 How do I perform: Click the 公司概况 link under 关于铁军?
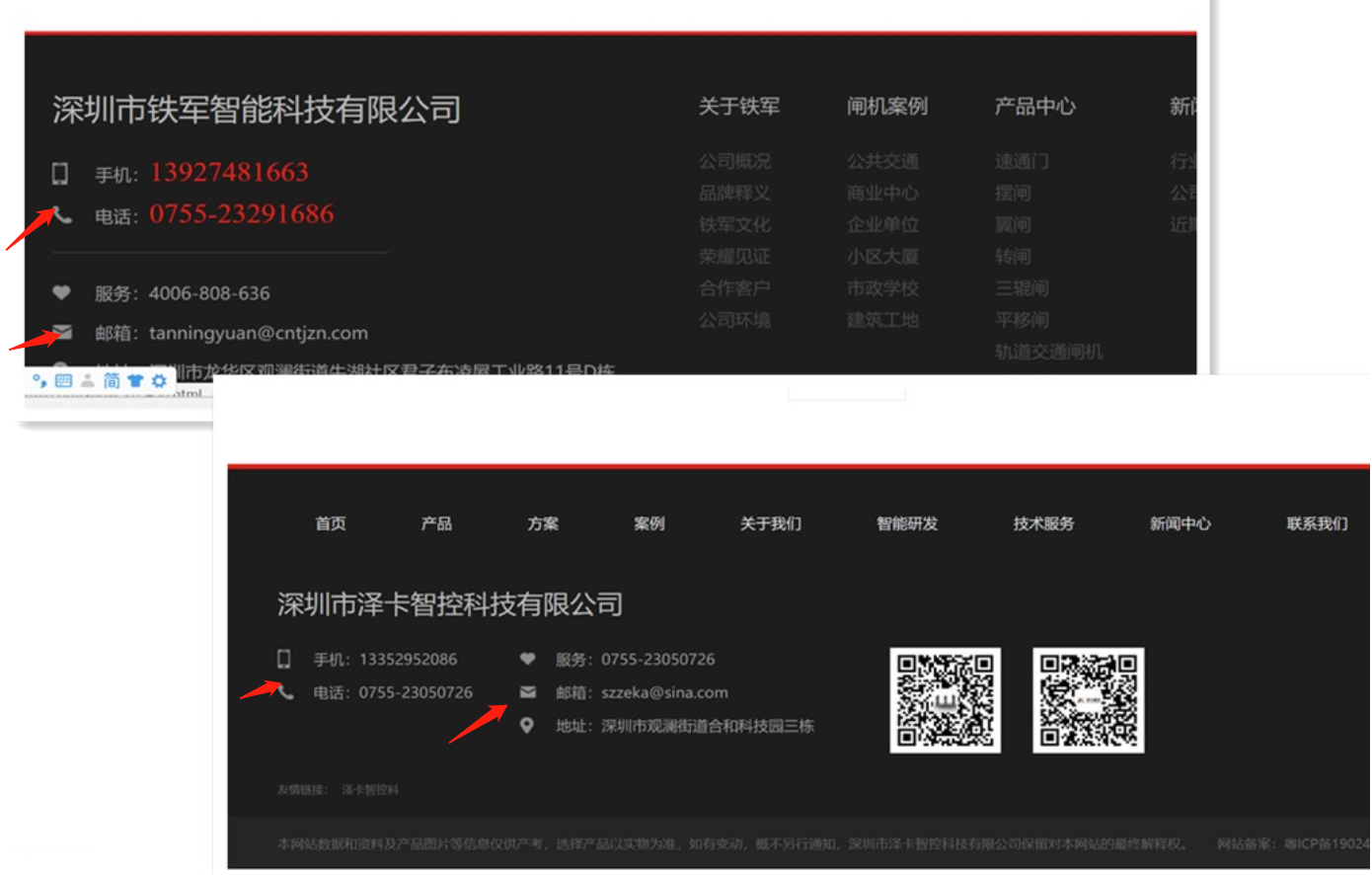(734, 161)
